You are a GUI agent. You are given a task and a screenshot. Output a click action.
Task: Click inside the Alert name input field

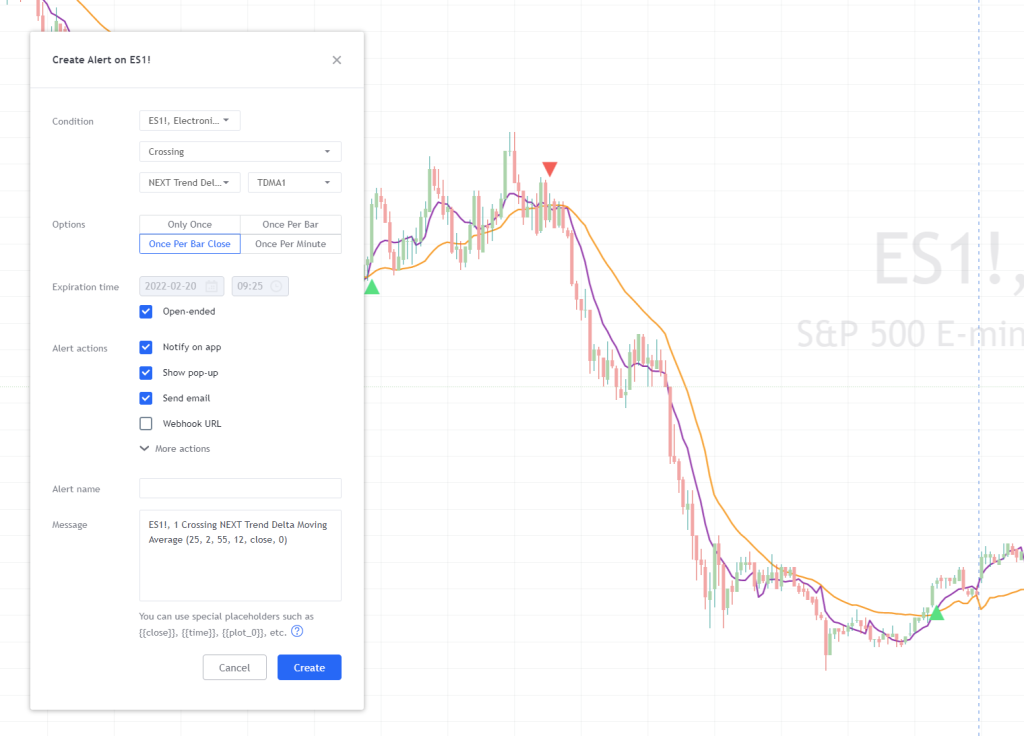point(240,488)
